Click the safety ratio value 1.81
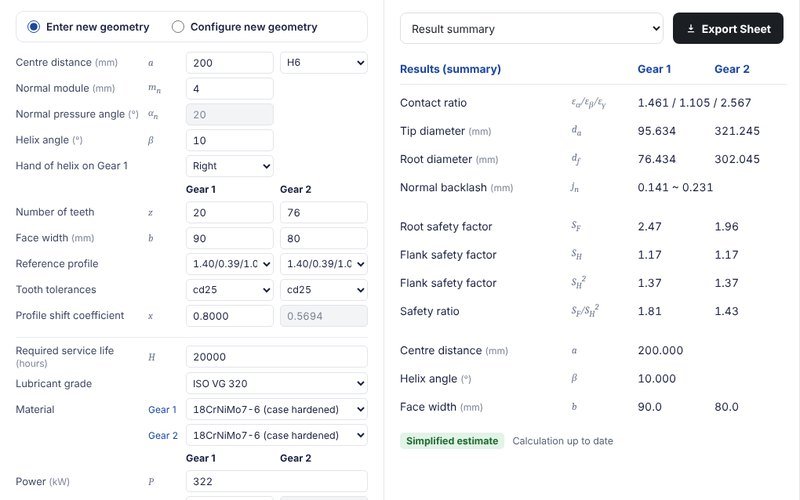800x500 pixels. (649, 311)
